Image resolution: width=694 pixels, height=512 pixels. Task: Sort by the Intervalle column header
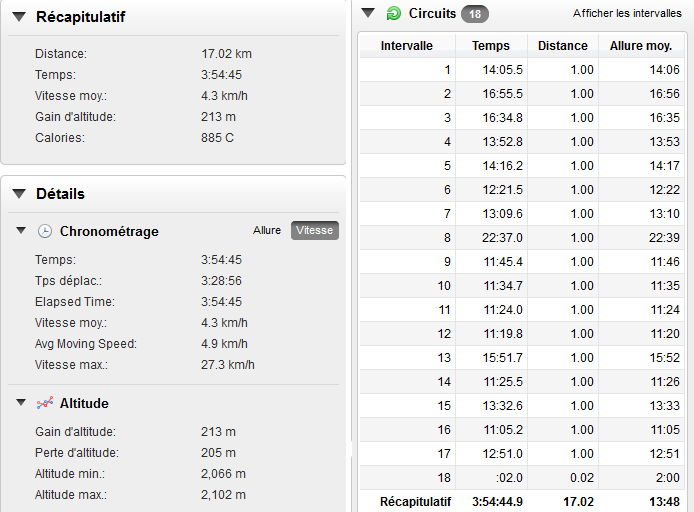coord(407,46)
